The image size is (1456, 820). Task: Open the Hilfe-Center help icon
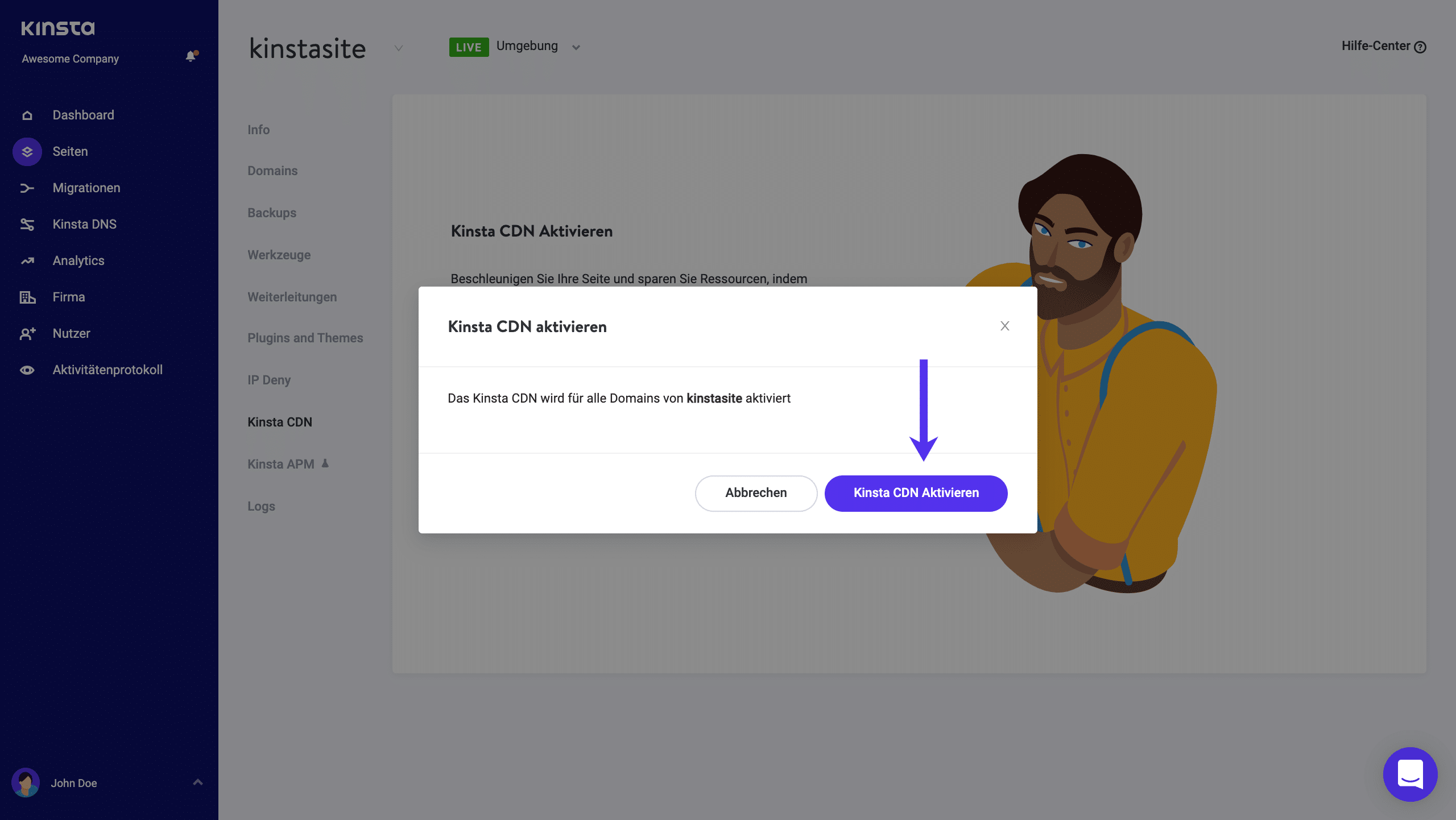tap(1421, 47)
